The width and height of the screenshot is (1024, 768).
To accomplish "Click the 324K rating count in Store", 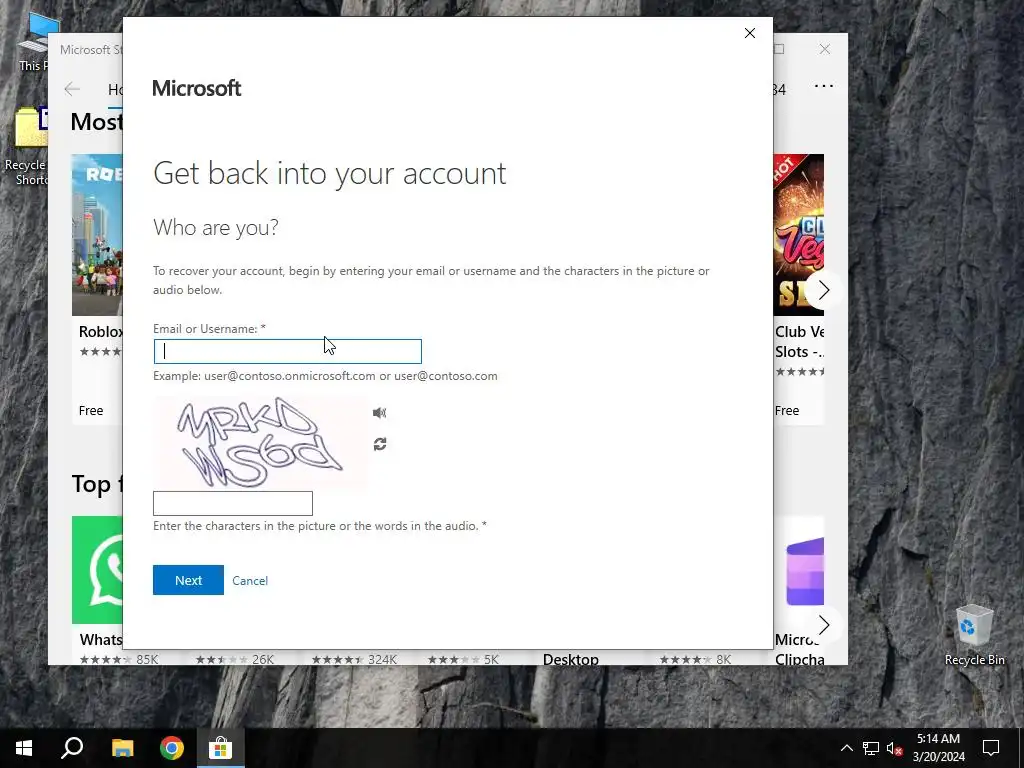I will (382, 660).
